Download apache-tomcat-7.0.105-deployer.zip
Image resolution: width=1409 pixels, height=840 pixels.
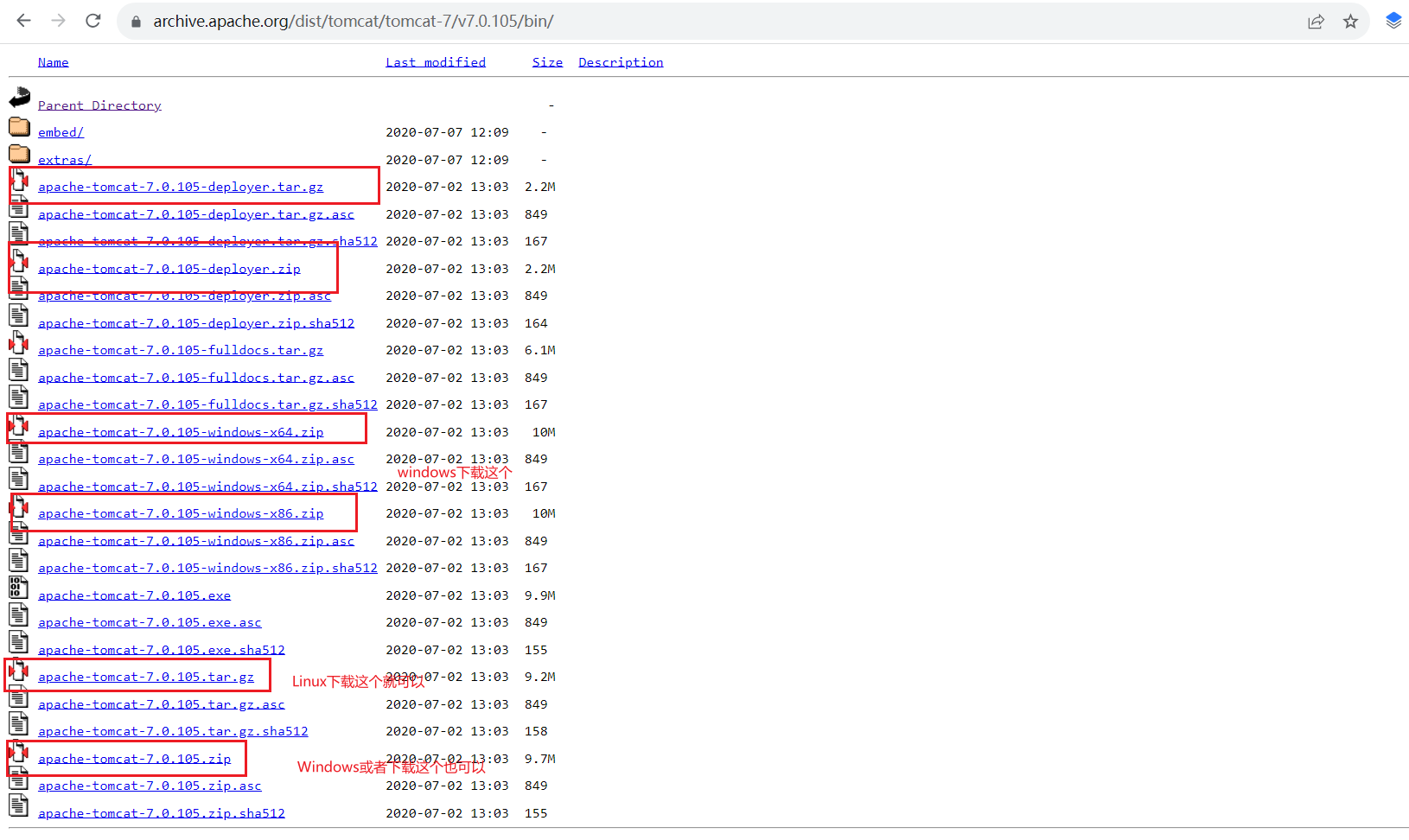pos(169,269)
